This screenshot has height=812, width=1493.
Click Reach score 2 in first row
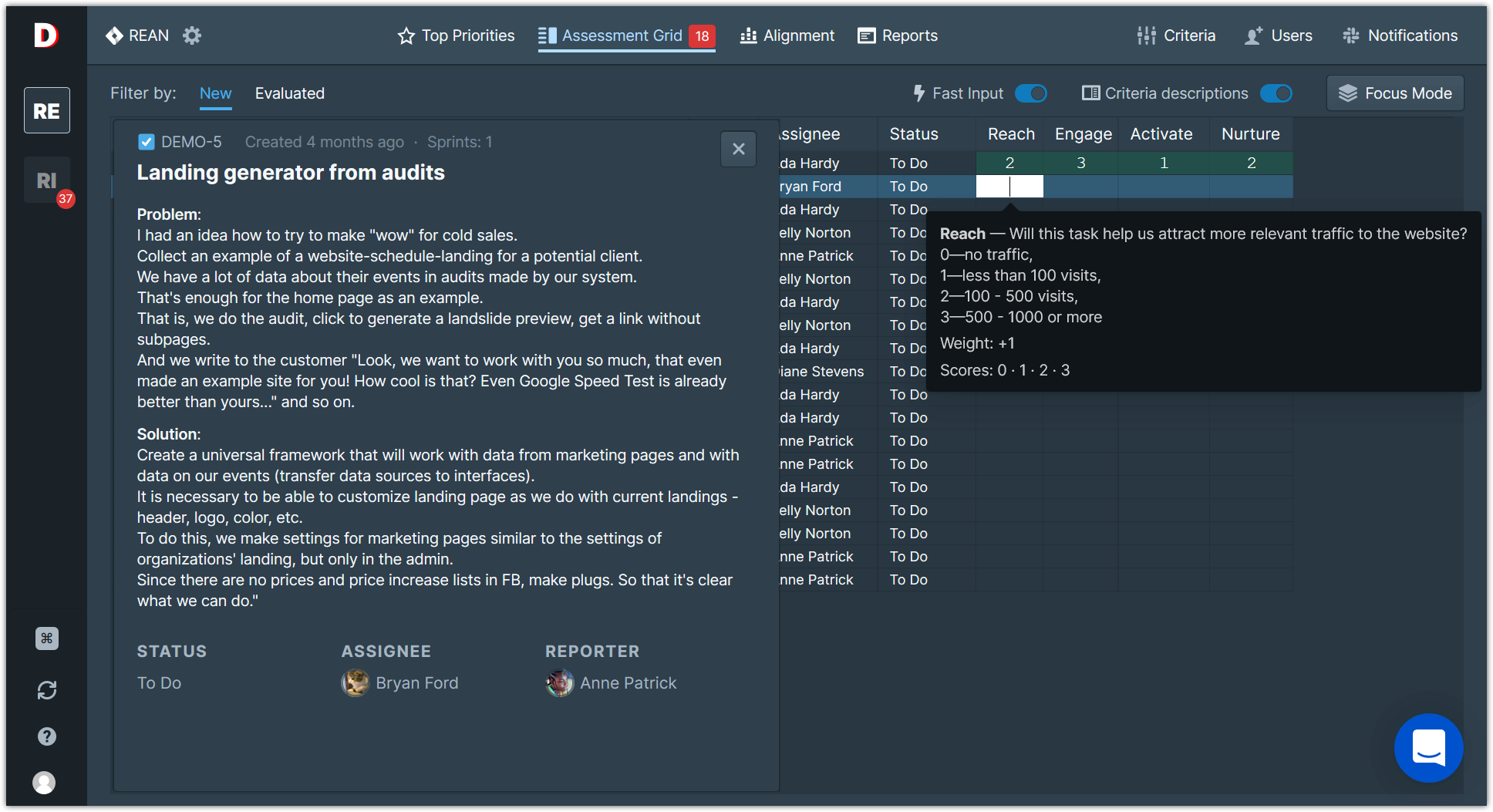click(1009, 163)
